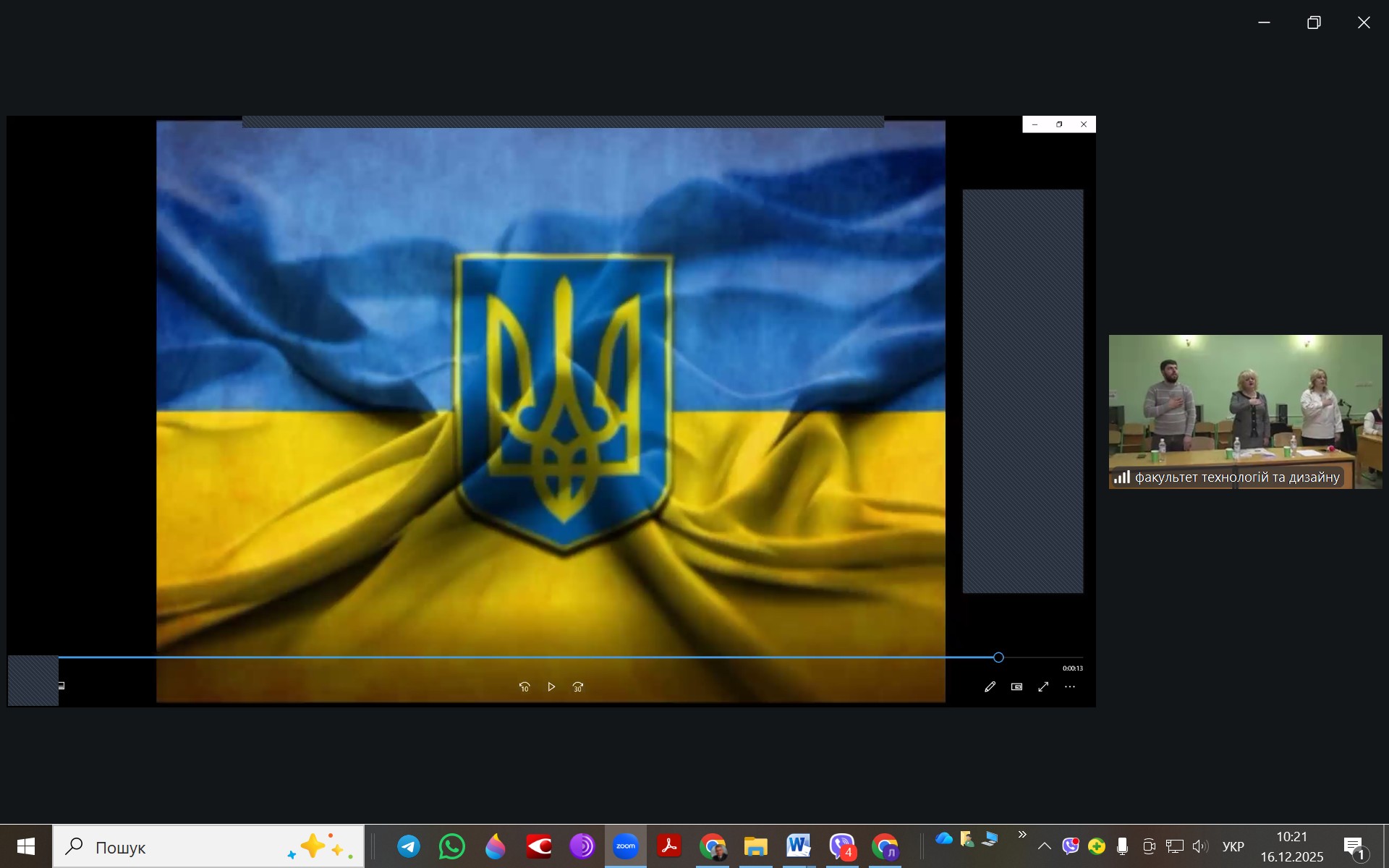Click the pencil edit icon in the player
1389x868 pixels.
[x=990, y=686]
